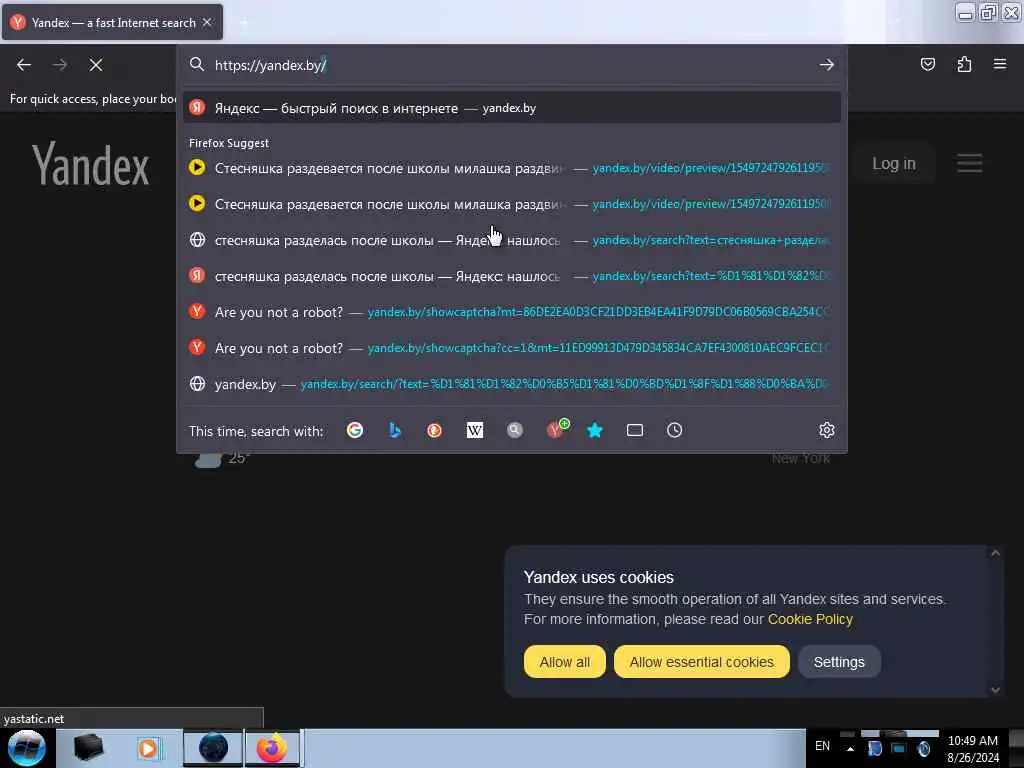The image size is (1024, 768).
Task: Click the Yandex logo
Action: pyautogui.click(x=91, y=165)
